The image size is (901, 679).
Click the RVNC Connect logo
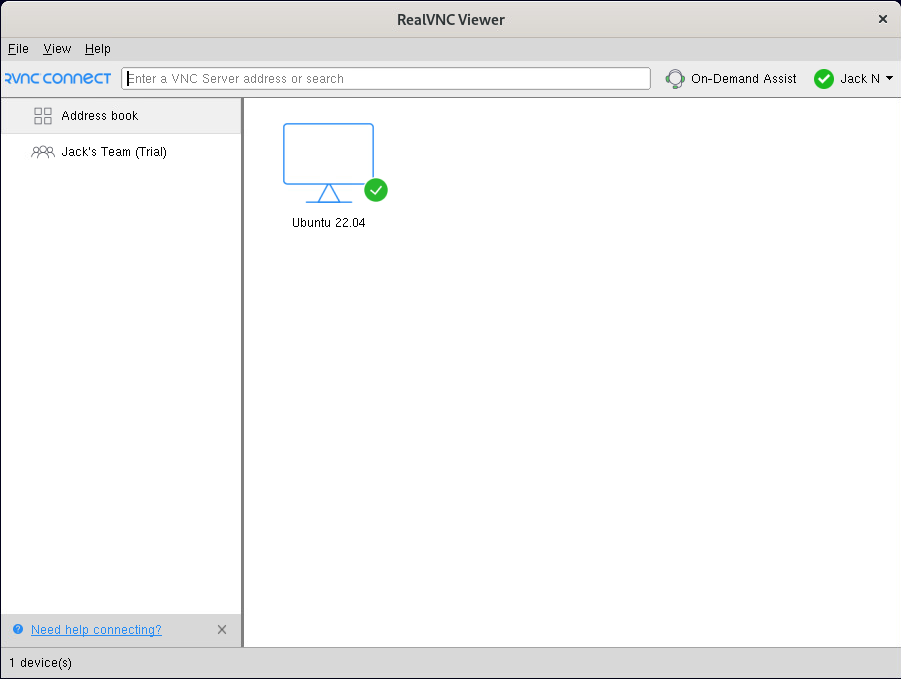click(x=57, y=78)
